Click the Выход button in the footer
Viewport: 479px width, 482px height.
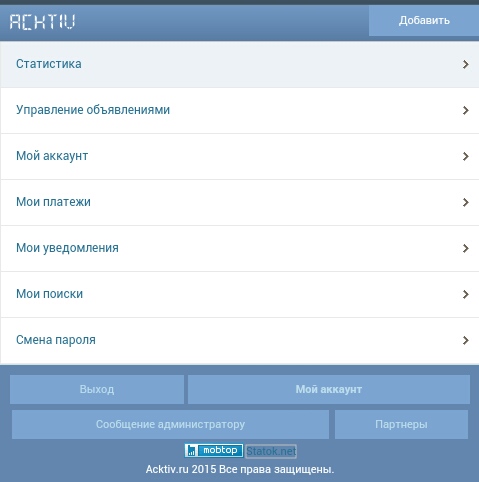[x=97, y=389]
